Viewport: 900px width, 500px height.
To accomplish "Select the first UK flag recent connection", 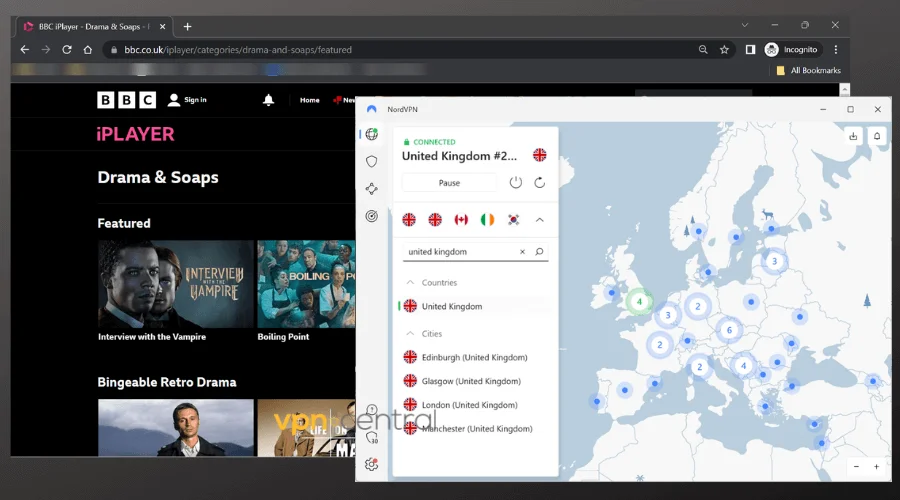I will click(409, 220).
